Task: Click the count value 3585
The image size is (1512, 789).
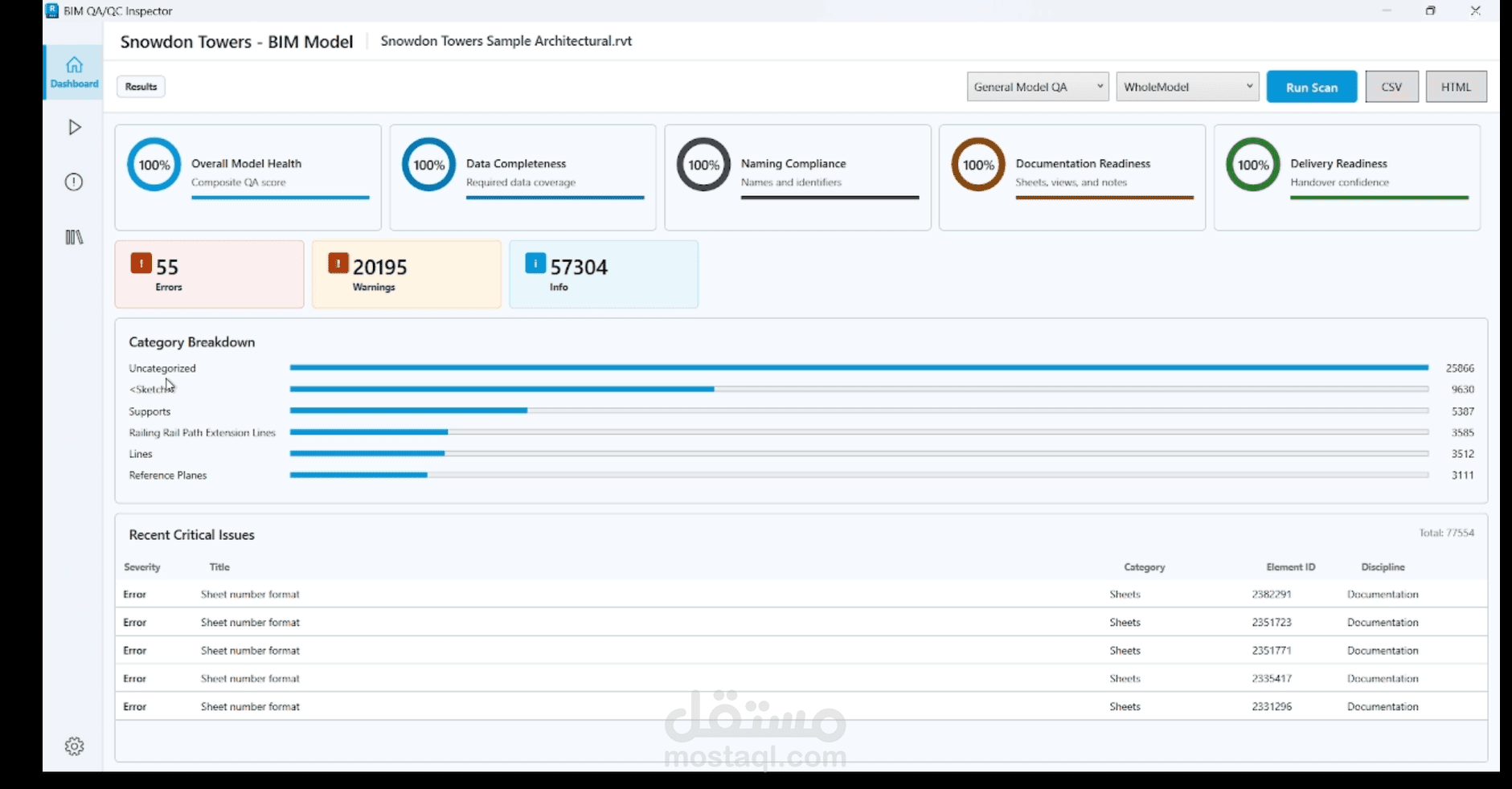Action: (1463, 432)
